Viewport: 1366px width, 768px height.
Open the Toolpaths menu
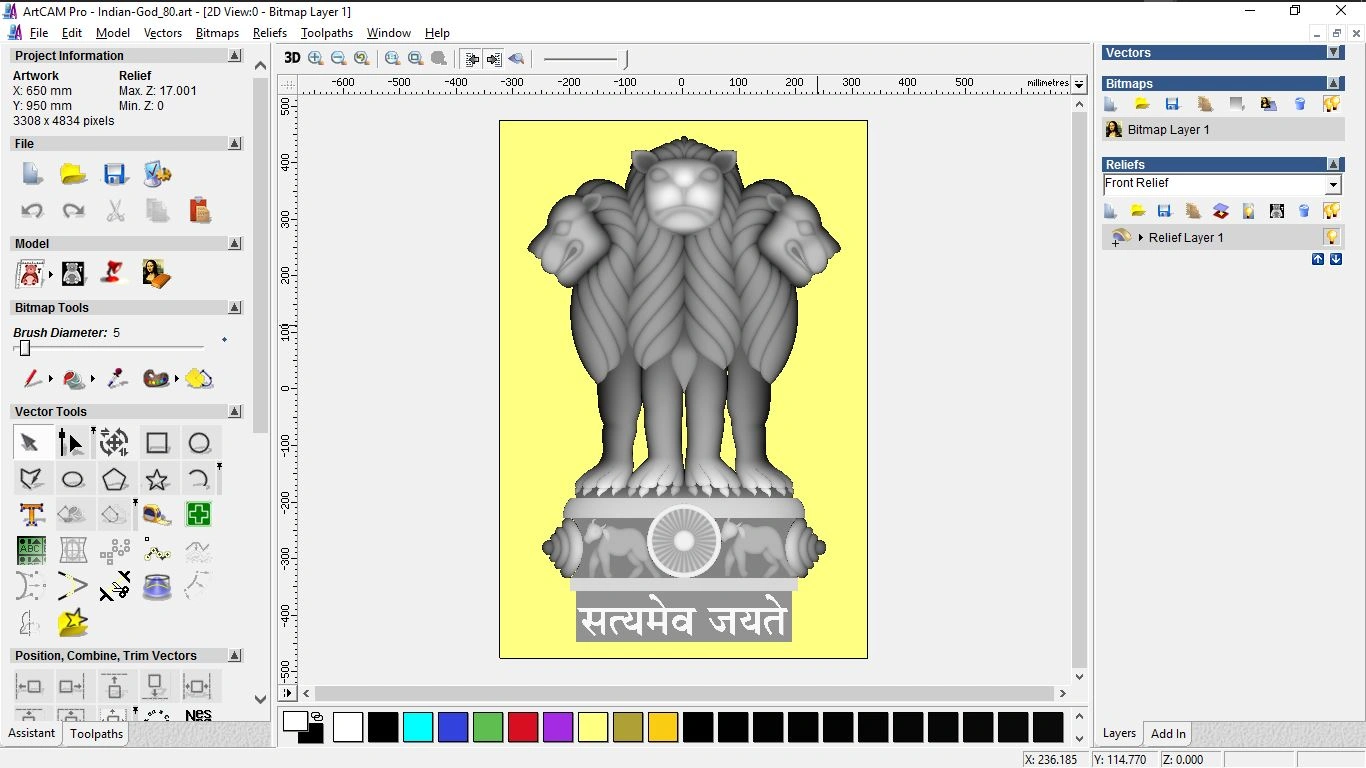[x=327, y=33]
